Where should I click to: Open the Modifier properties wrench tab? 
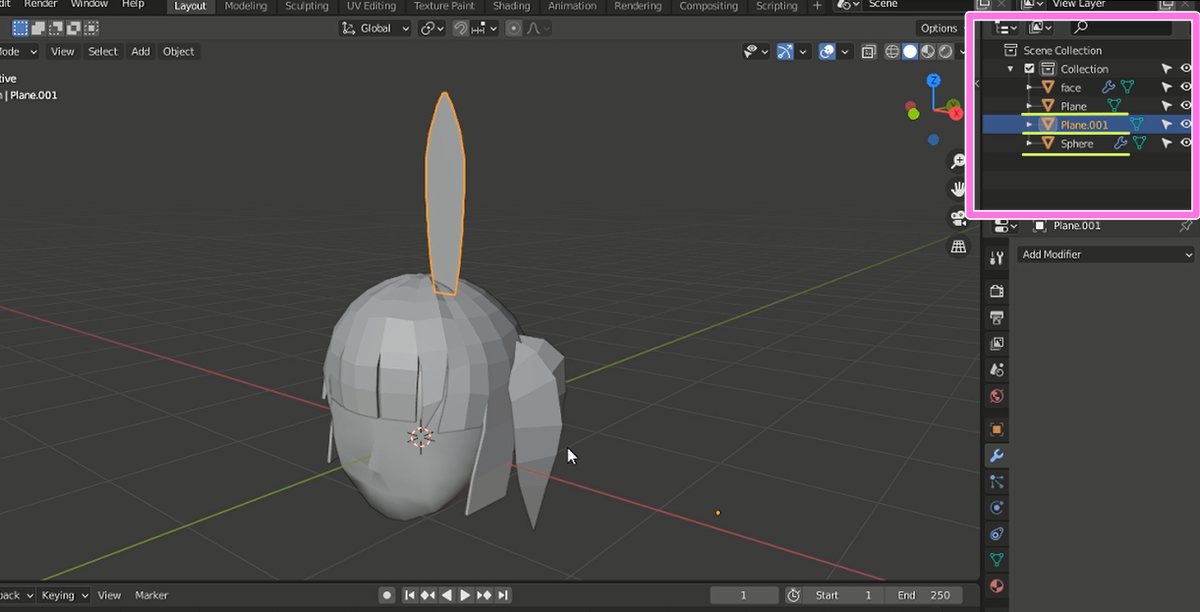point(996,455)
